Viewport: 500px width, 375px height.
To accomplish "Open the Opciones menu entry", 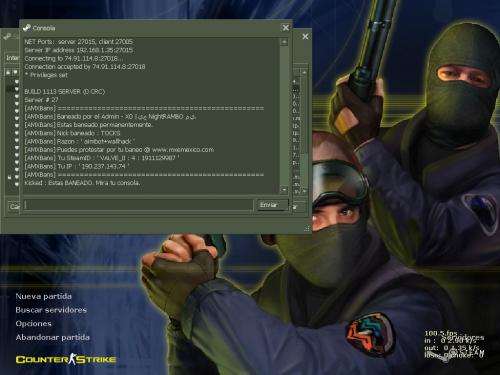I will point(34,324).
